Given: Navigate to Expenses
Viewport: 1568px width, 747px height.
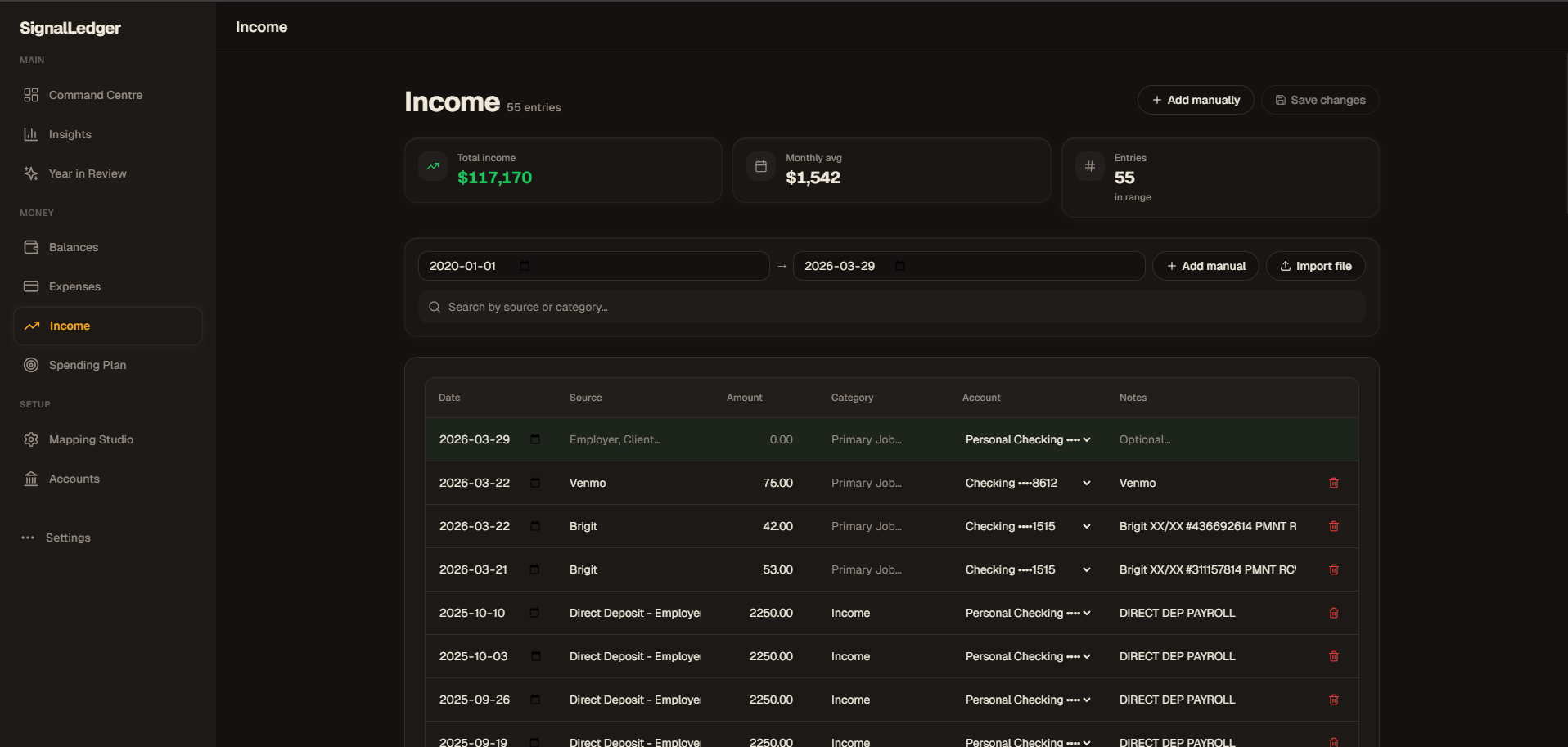Looking at the screenshot, I should click(x=107, y=286).
